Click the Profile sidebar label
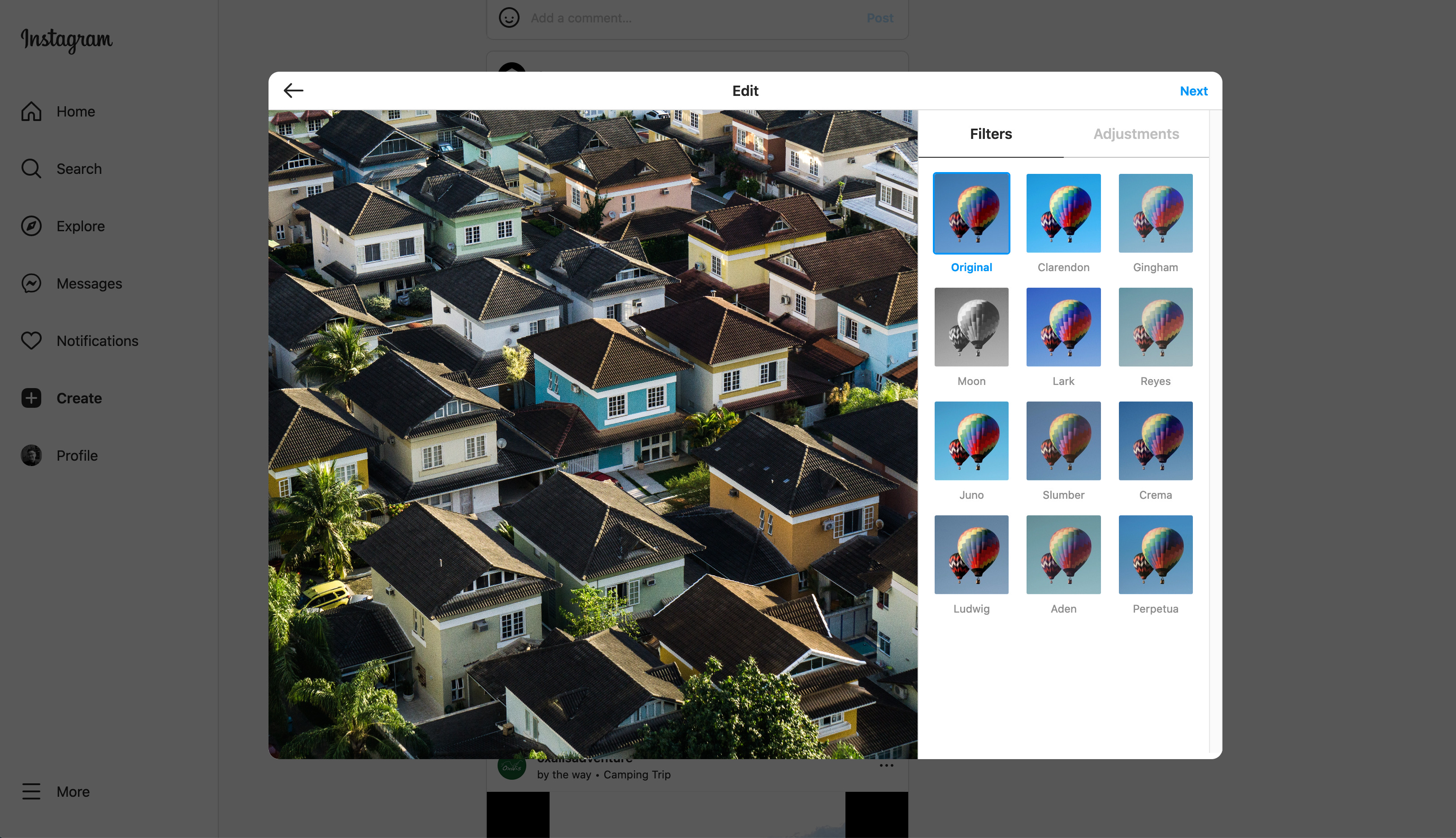This screenshot has width=1456, height=838. (77, 455)
